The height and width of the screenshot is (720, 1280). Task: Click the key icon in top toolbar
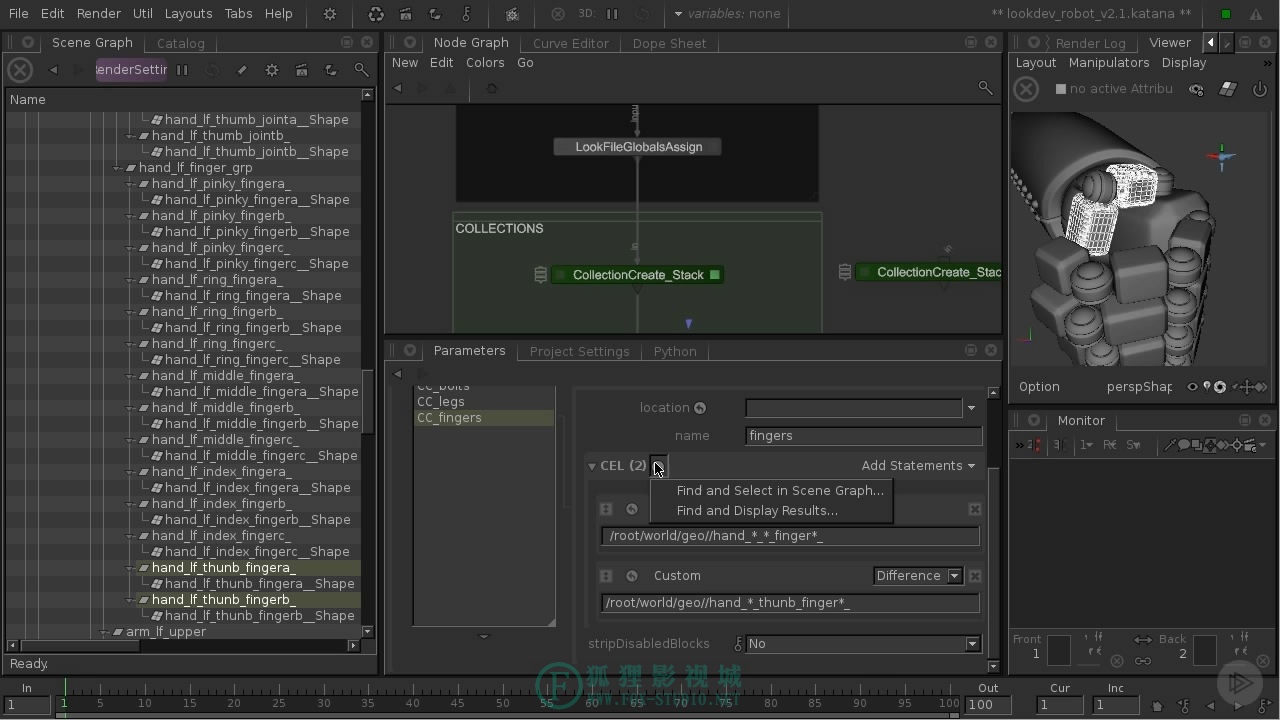pyautogui.click(x=466, y=14)
